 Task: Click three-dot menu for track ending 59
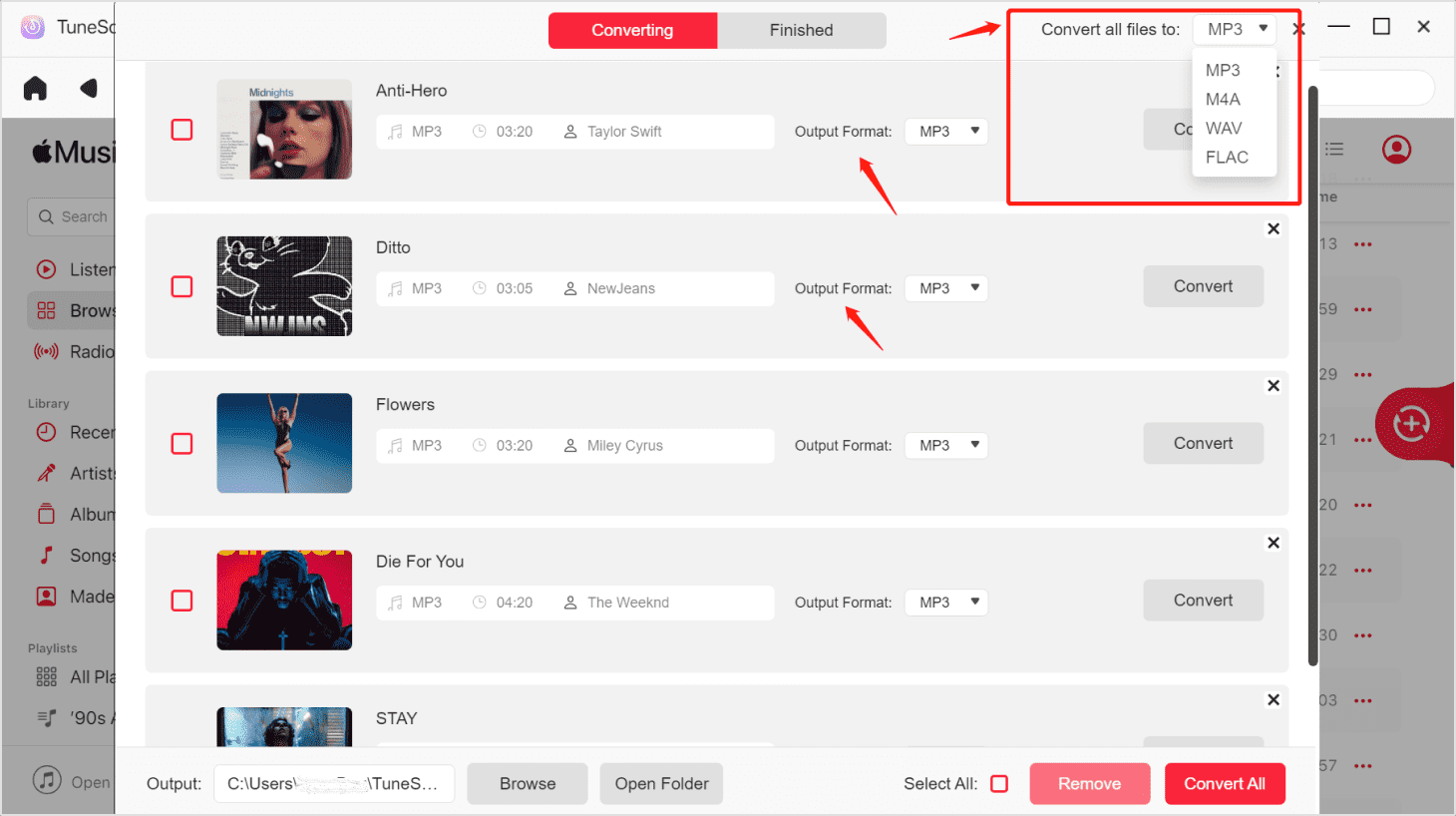[x=1363, y=309]
